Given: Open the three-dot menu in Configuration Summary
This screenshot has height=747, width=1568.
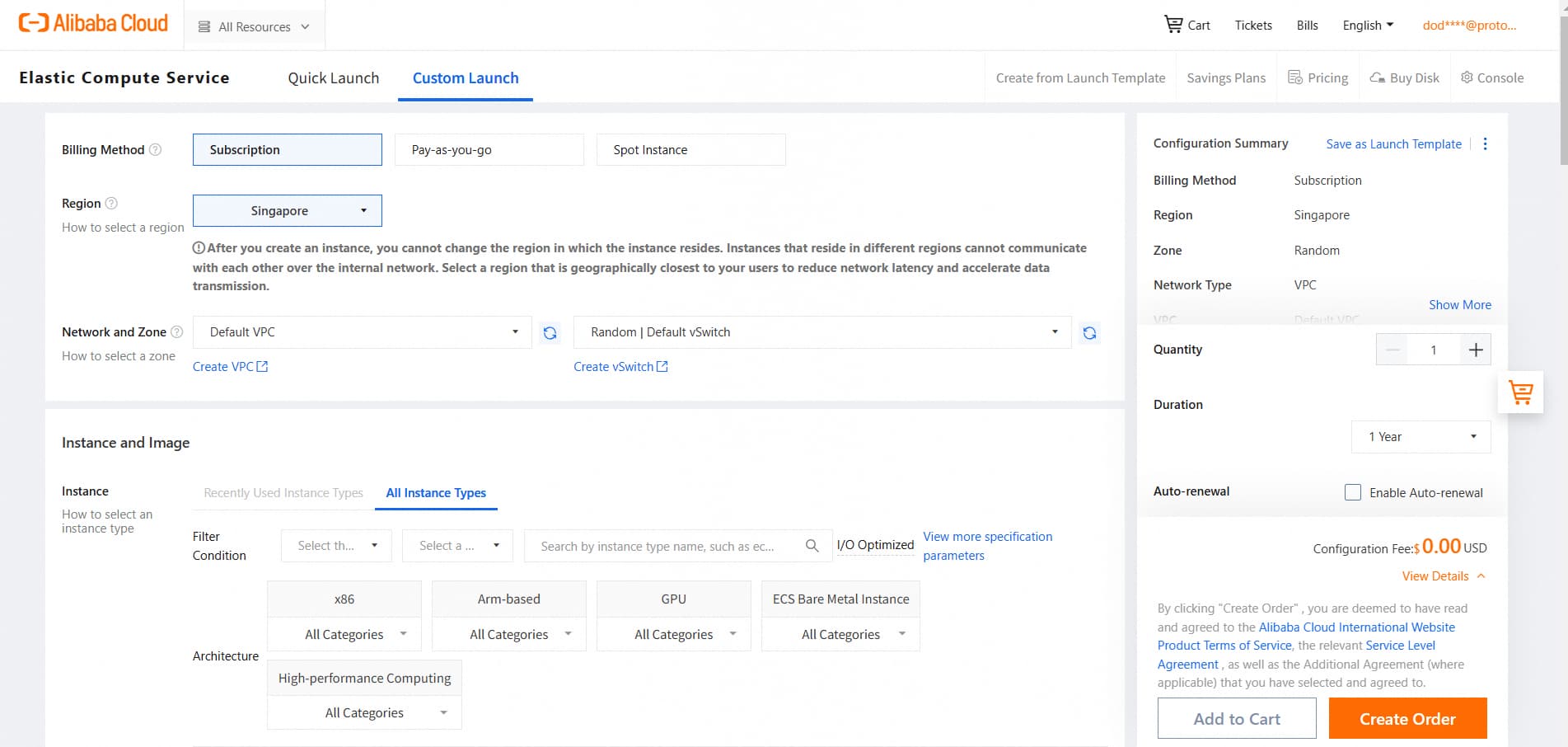Looking at the screenshot, I should coord(1485,144).
